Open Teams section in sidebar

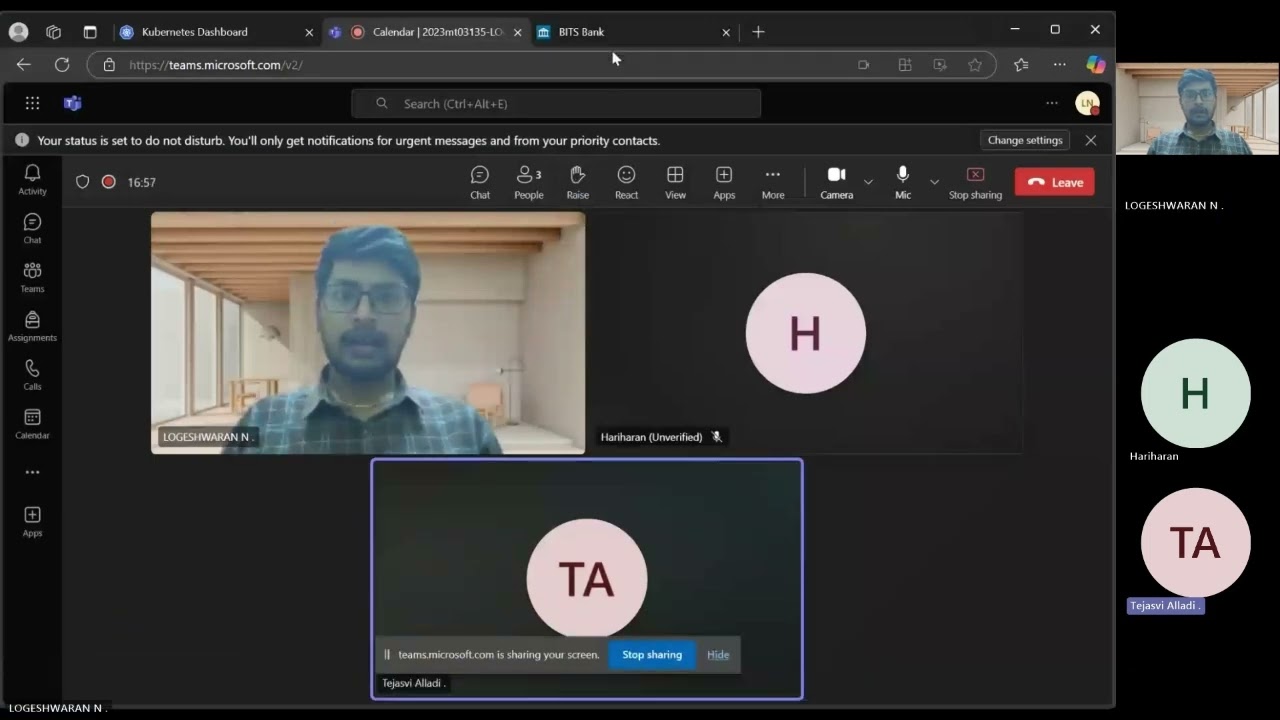pyautogui.click(x=32, y=277)
